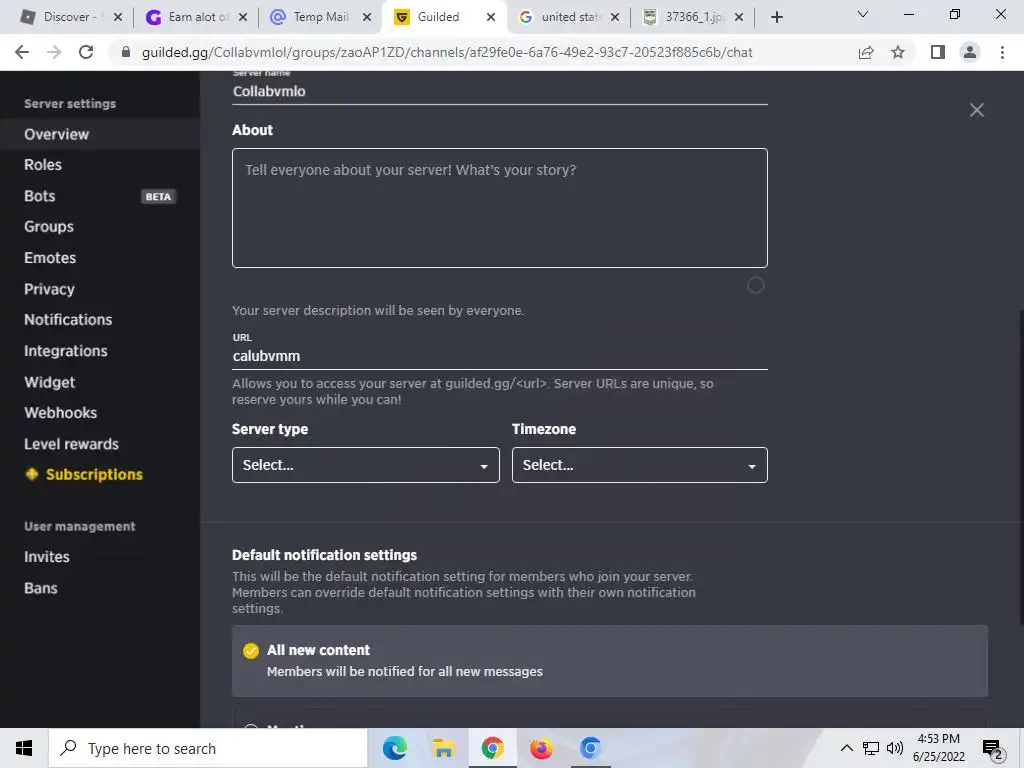Open Microsoft Edge from the taskbar
This screenshot has height=768, width=1024.
tap(394, 748)
